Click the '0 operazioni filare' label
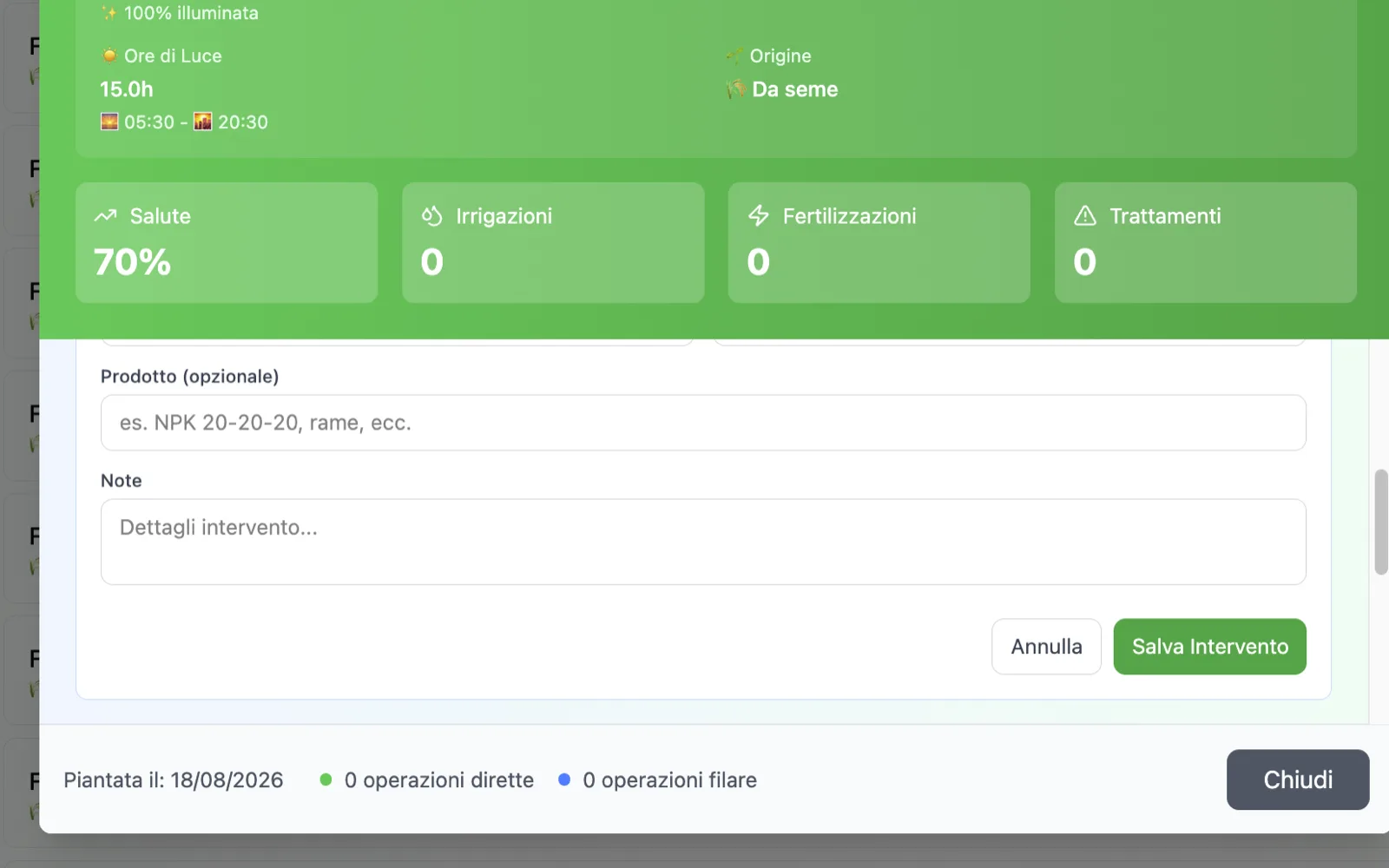 click(x=669, y=779)
